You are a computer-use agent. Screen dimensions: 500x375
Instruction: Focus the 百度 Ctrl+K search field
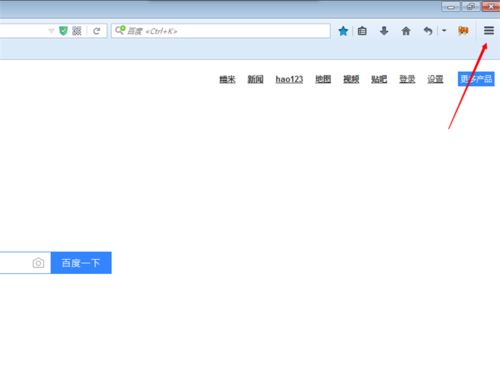221,31
